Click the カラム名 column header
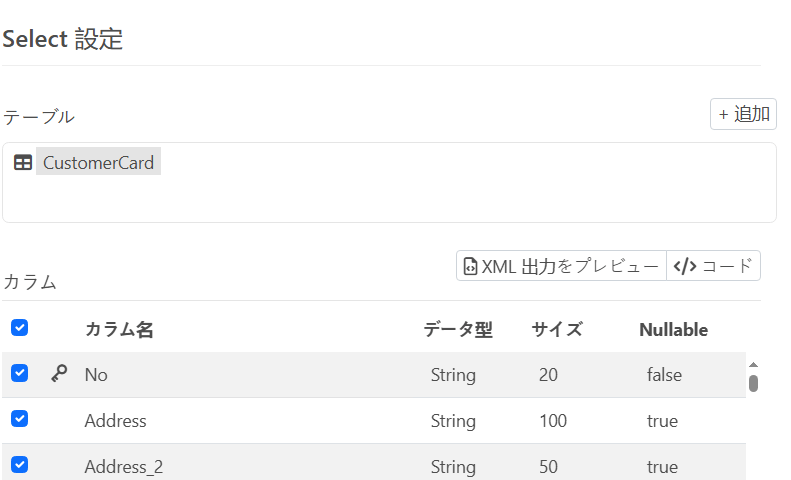Image resolution: width=791 pixels, height=480 pixels. 119,329
